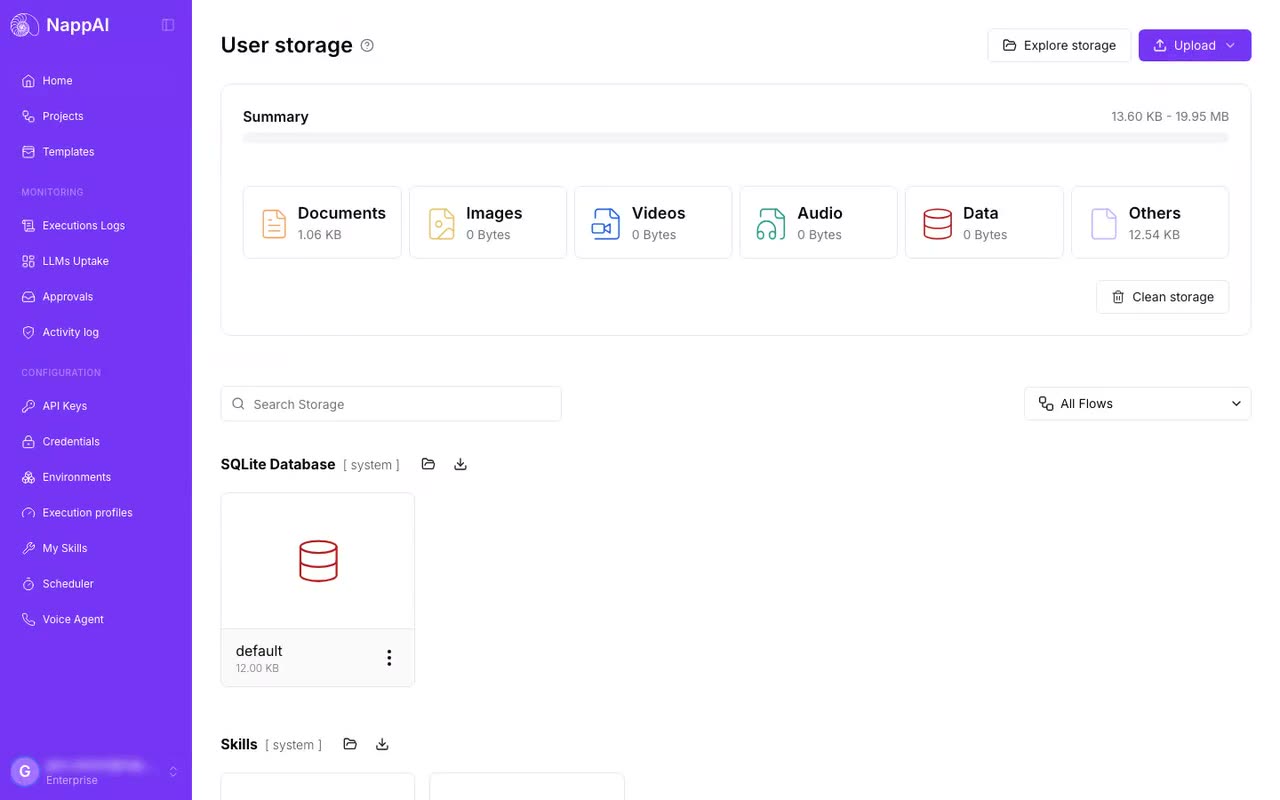Go to Home in the sidebar
Screen dimensions: 1280x800
tap(96, 81)
